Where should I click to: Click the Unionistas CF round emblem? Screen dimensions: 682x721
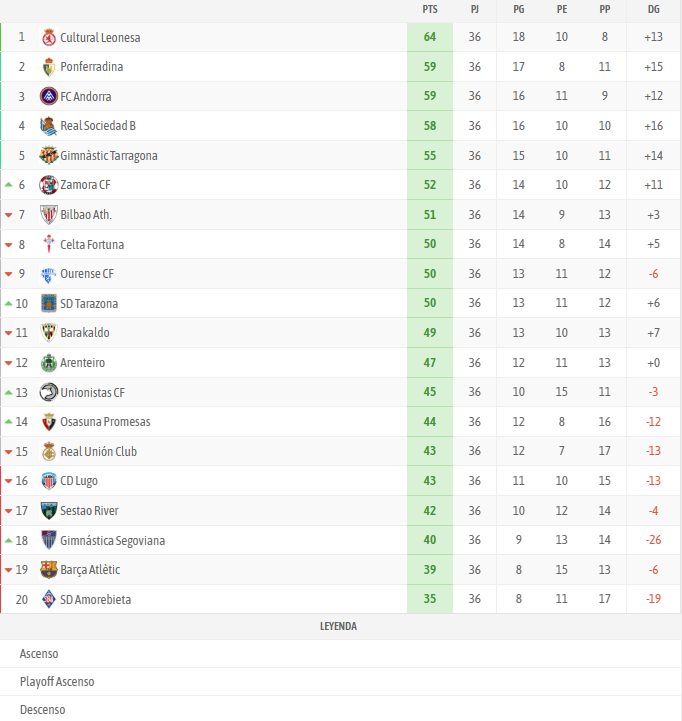pos(49,392)
